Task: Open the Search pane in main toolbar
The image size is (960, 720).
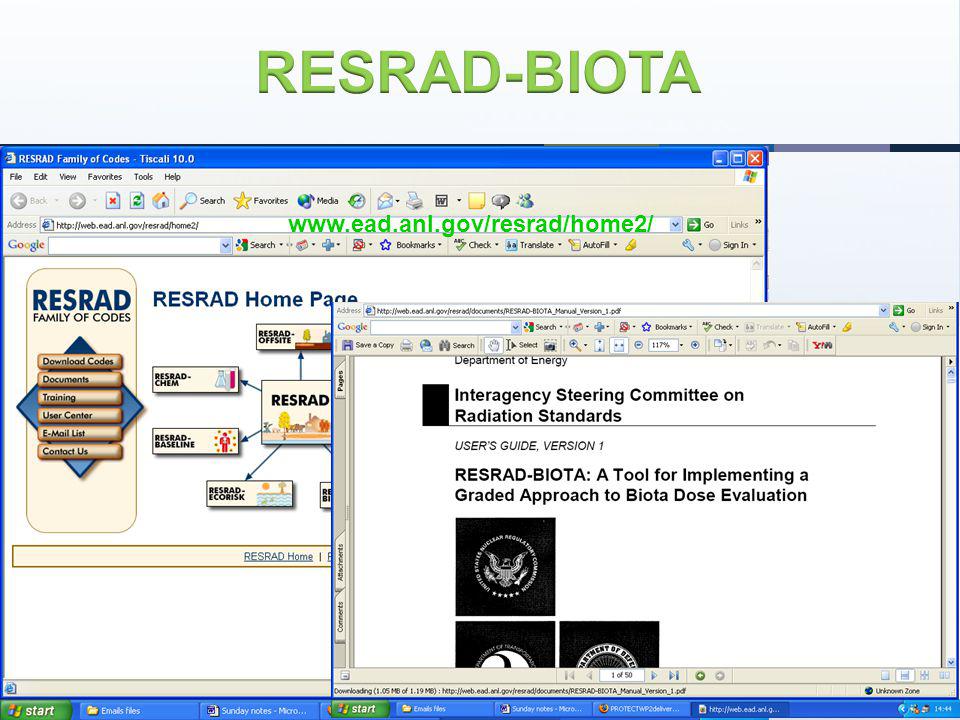Action: [x=203, y=200]
